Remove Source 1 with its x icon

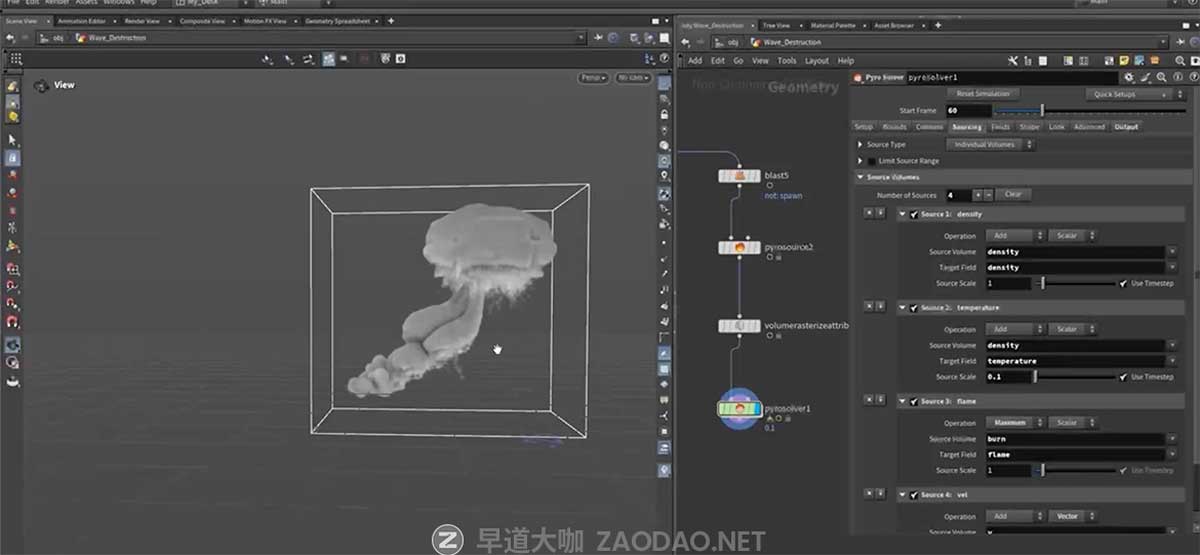[868, 214]
